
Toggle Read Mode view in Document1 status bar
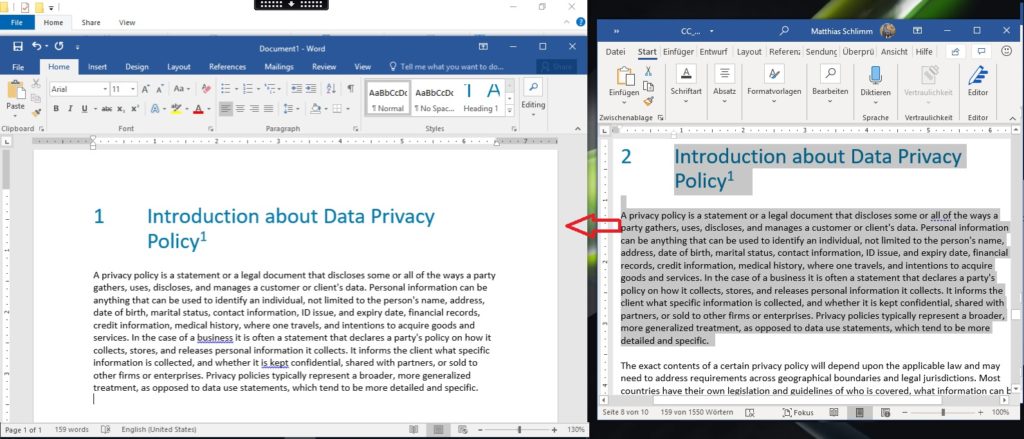point(413,429)
